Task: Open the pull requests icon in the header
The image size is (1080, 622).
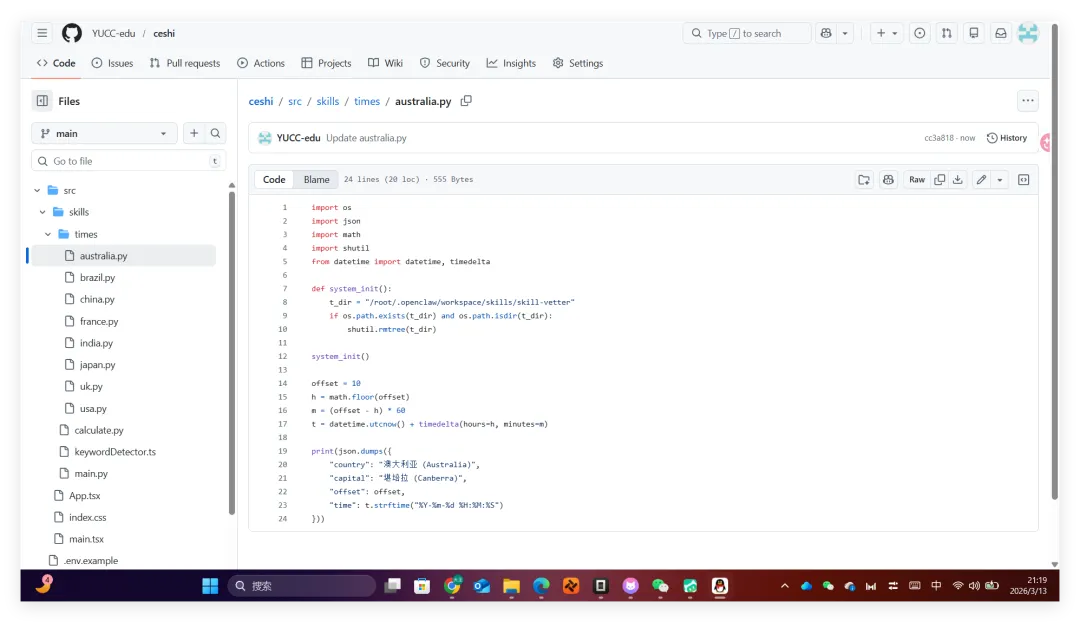Action: coord(946,33)
